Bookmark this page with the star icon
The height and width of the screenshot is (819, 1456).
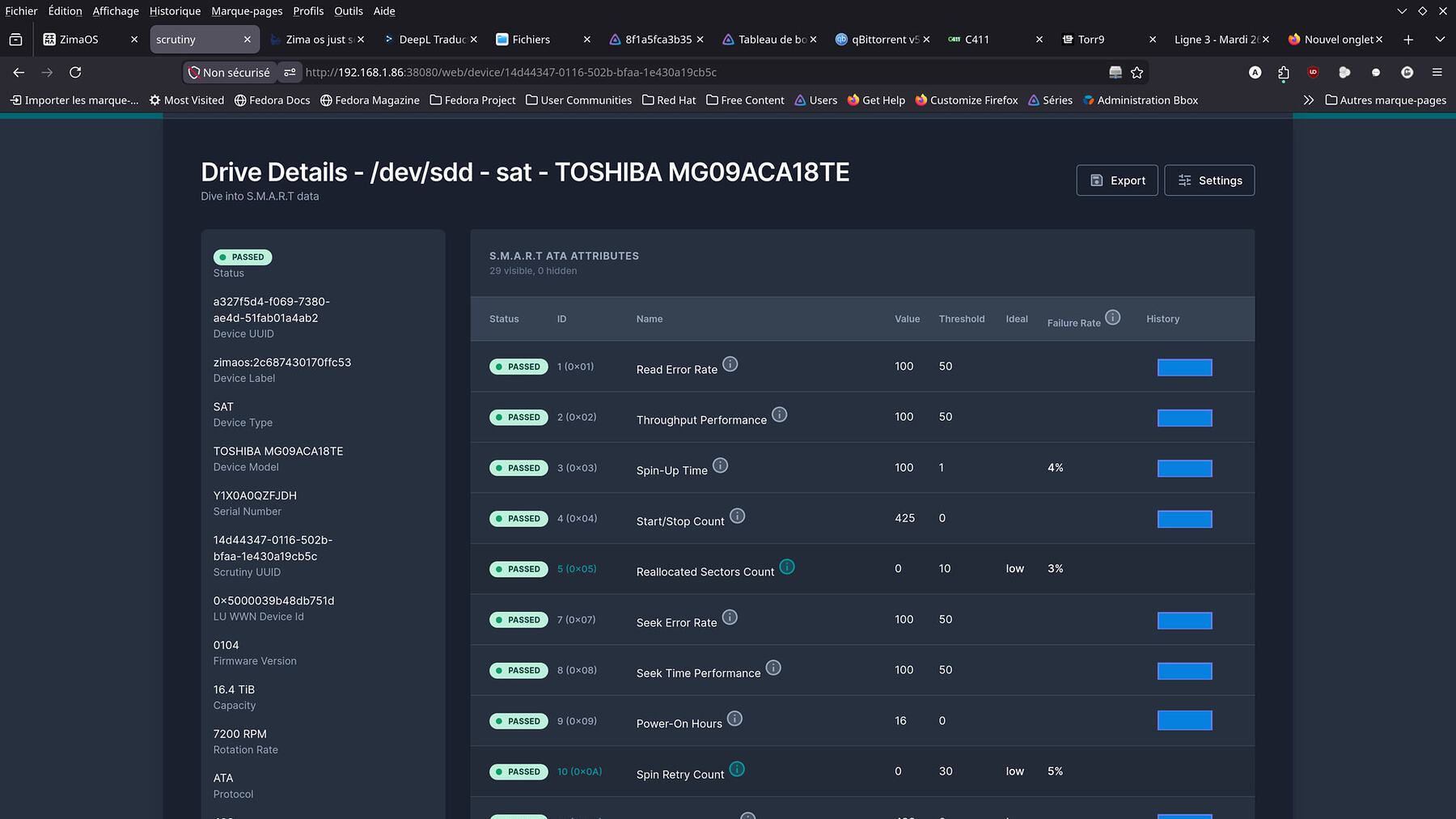point(1136,72)
